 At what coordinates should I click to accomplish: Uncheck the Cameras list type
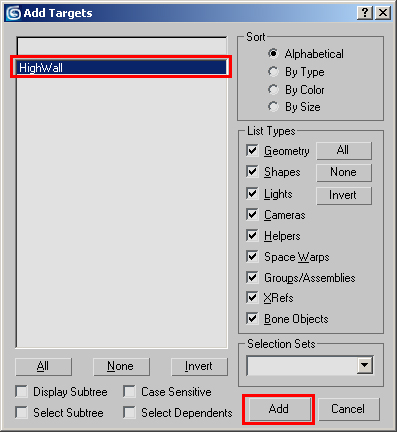point(252,215)
